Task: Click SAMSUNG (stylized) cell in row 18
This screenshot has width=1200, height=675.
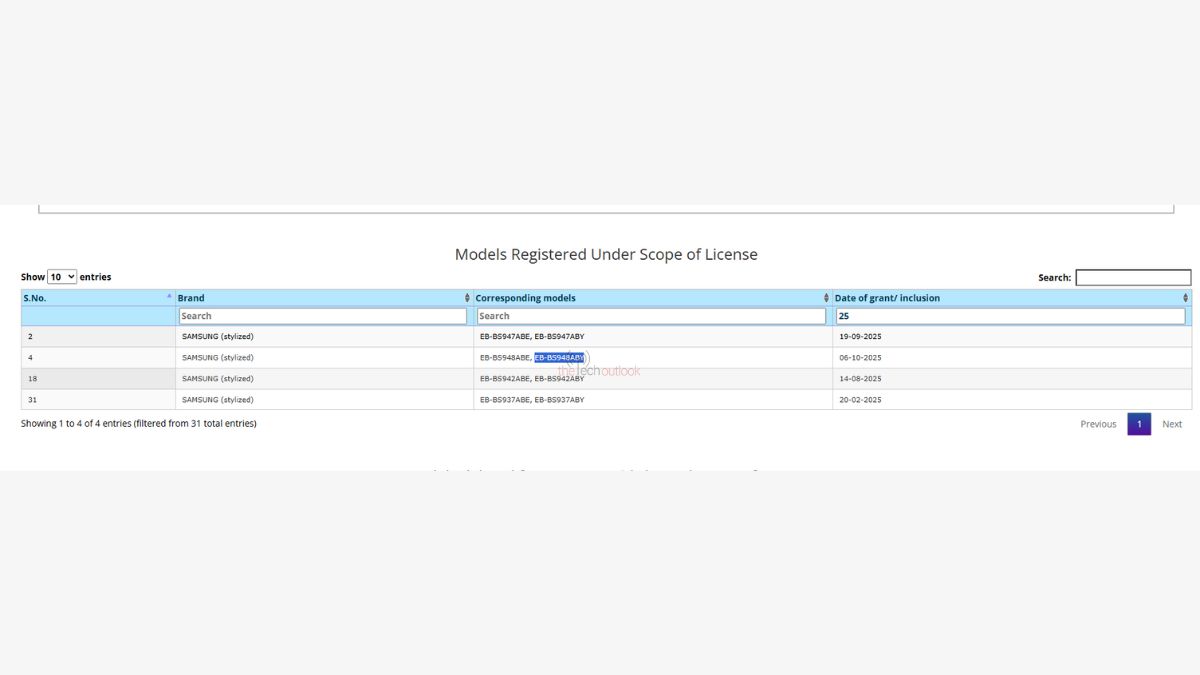Action: pyautogui.click(x=216, y=378)
